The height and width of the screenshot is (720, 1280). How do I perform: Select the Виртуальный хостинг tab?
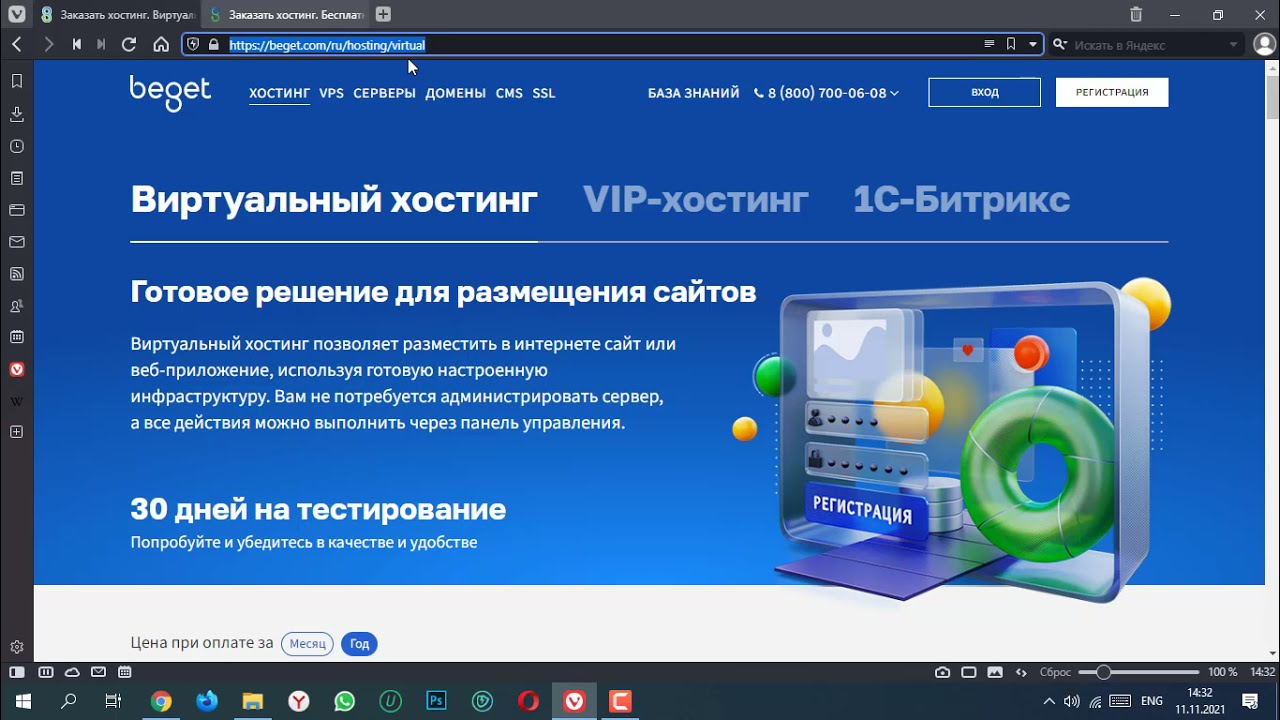(334, 199)
